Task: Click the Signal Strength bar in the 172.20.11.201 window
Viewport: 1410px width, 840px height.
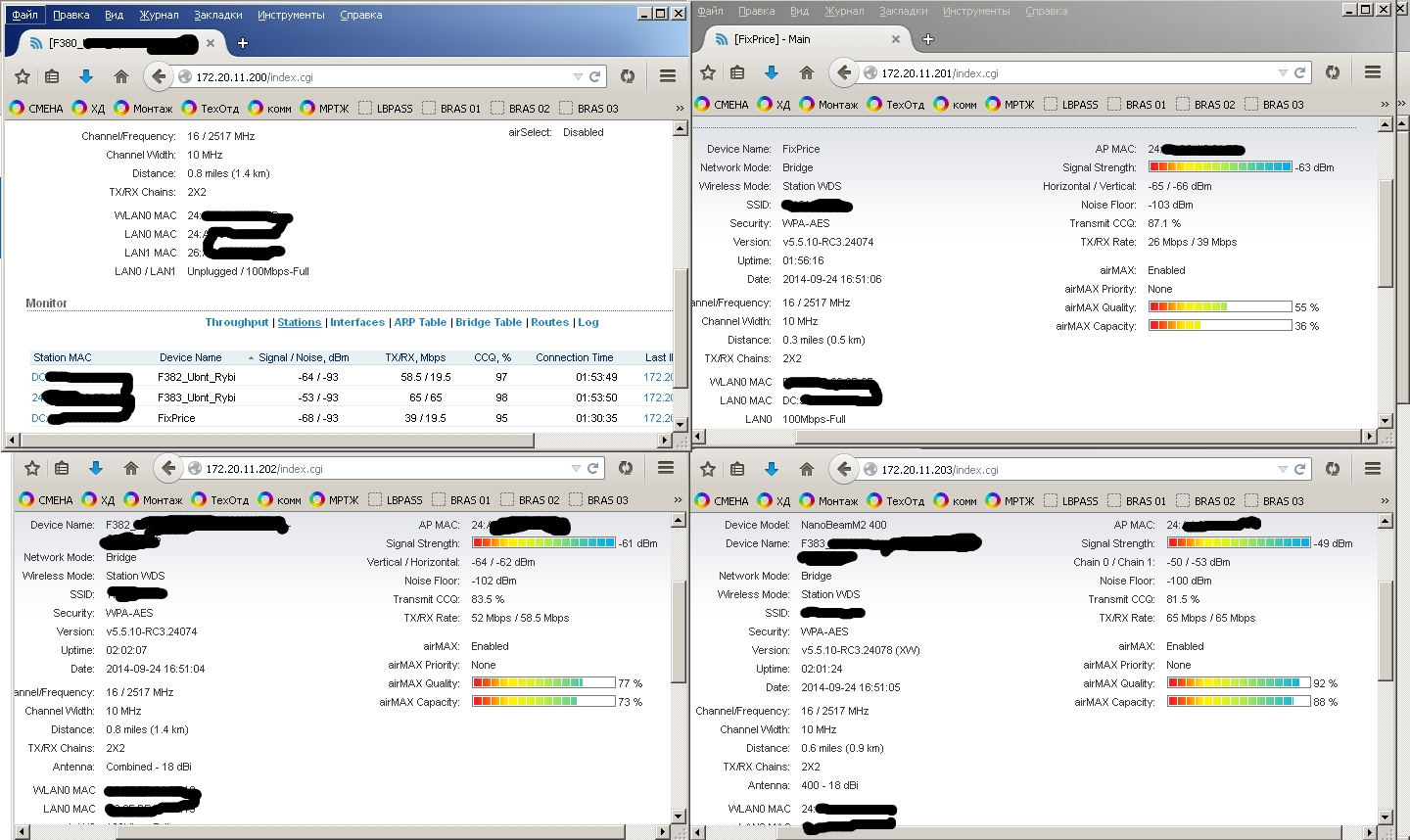Action: (x=1220, y=167)
